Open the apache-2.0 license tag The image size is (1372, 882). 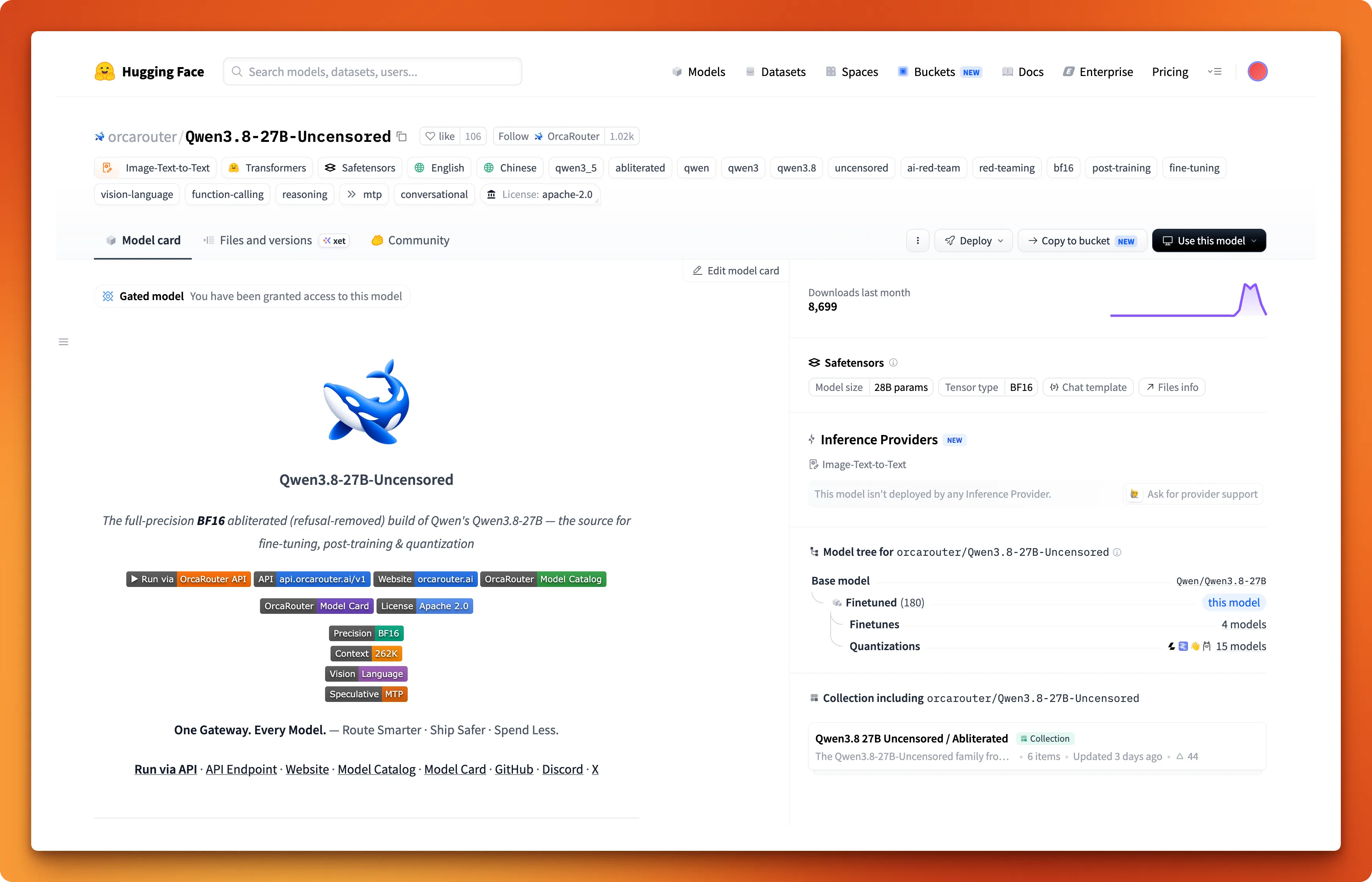point(540,194)
